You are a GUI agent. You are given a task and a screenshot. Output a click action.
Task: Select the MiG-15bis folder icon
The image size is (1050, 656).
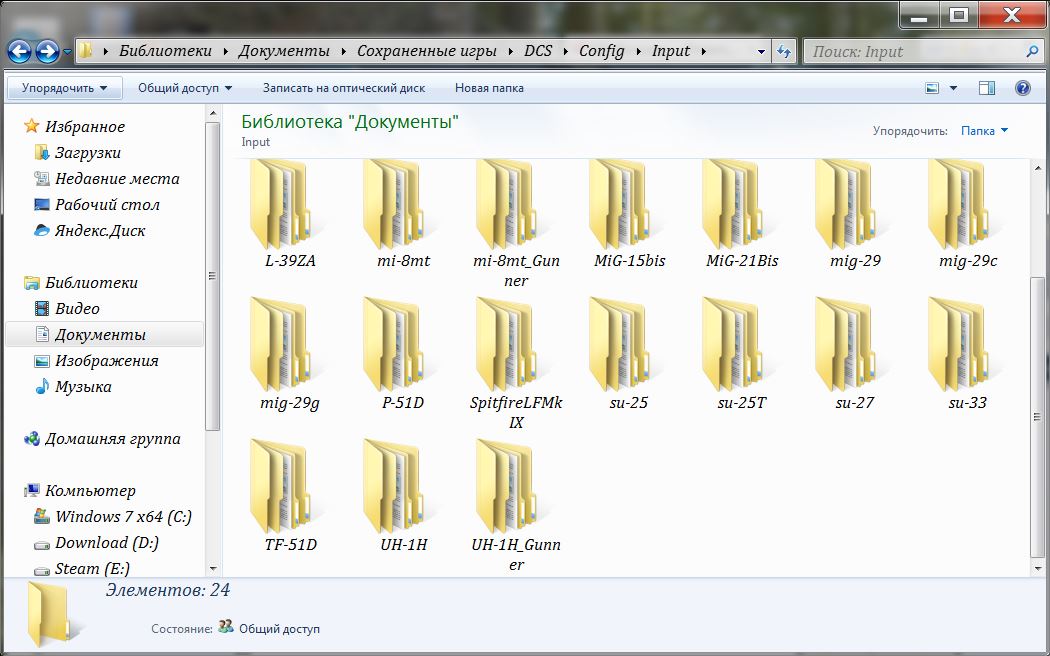[x=623, y=206]
